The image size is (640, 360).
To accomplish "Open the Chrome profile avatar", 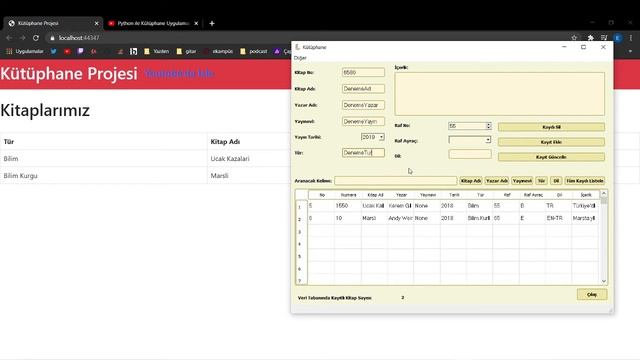I will (x=618, y=38).
